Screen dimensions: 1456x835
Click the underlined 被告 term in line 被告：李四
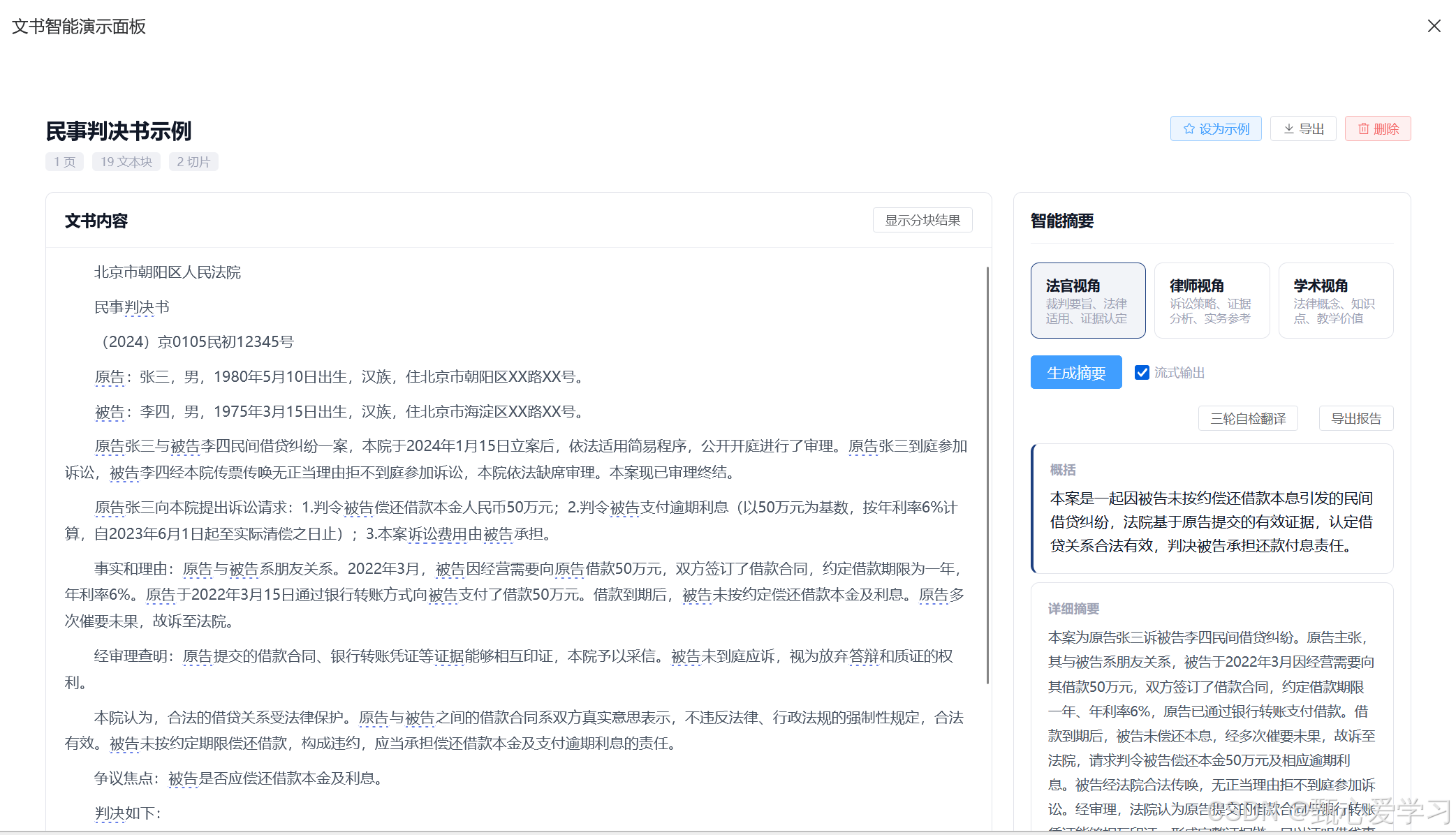tap(109, 412)
